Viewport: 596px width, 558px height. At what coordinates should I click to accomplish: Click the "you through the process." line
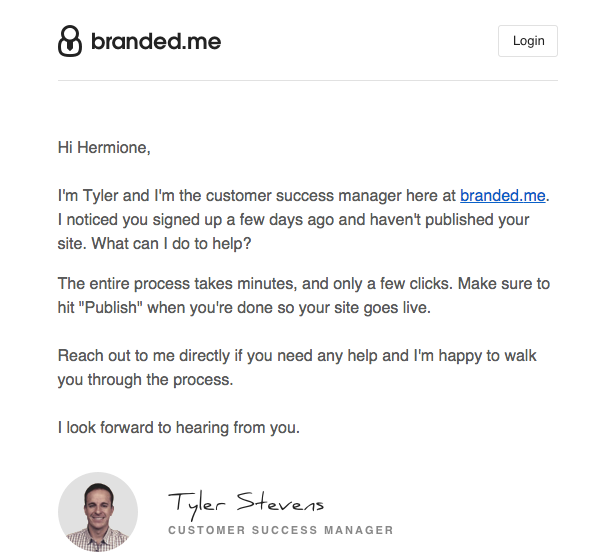[x=145, y=380]
